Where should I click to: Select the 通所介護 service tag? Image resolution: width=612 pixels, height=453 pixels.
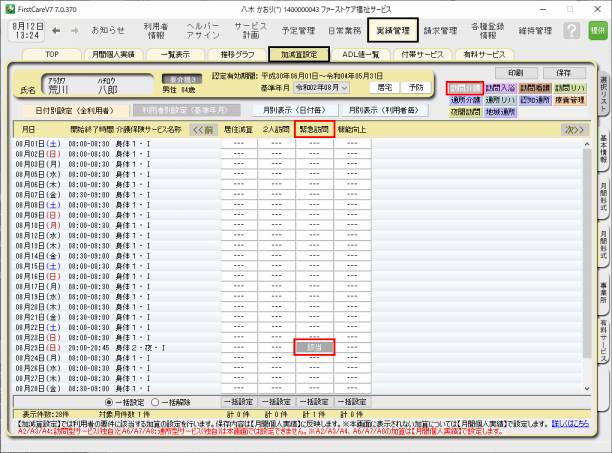(464, 101)
